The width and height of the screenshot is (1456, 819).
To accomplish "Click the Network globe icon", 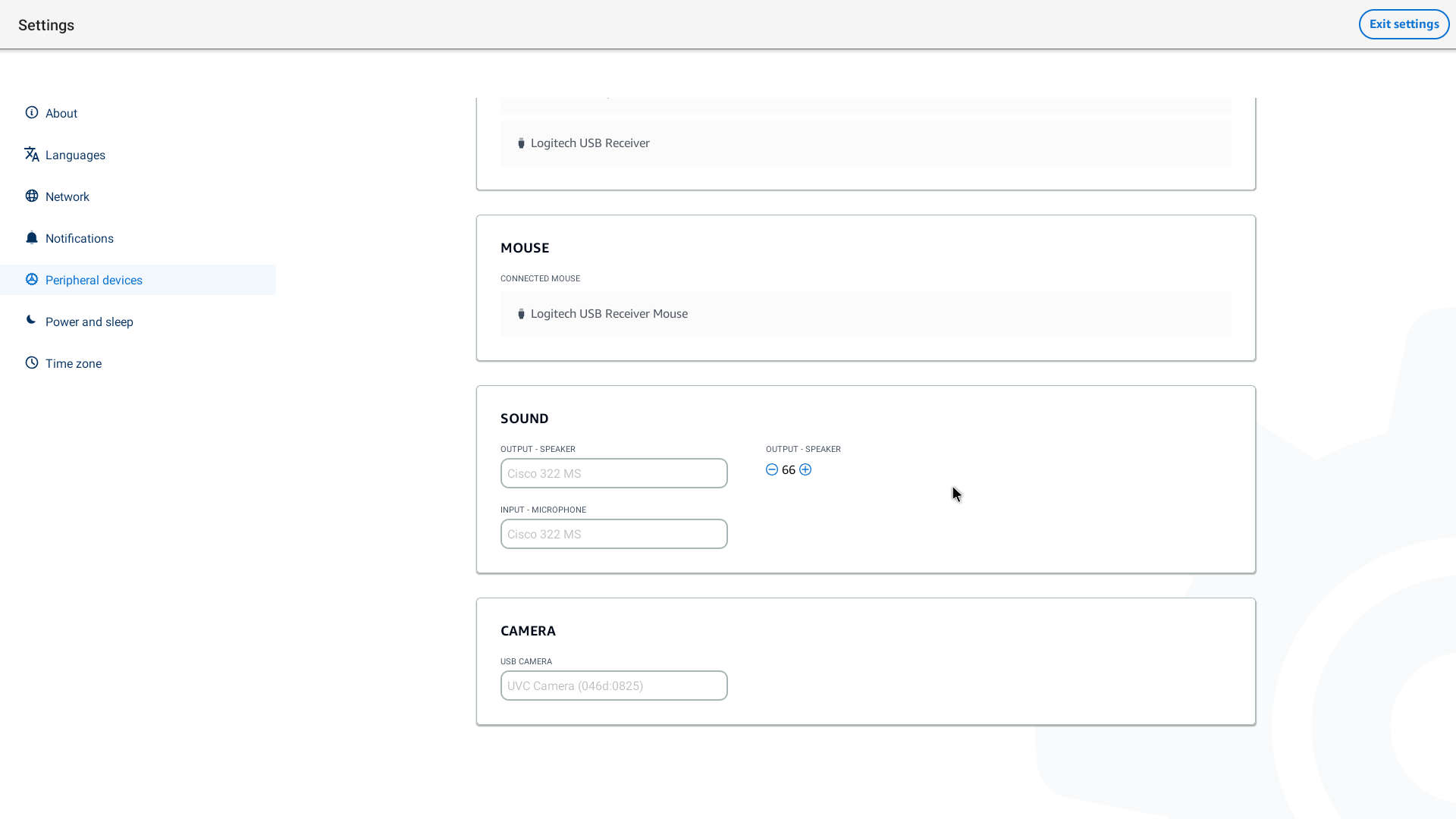I will click(x=32, y=196).
